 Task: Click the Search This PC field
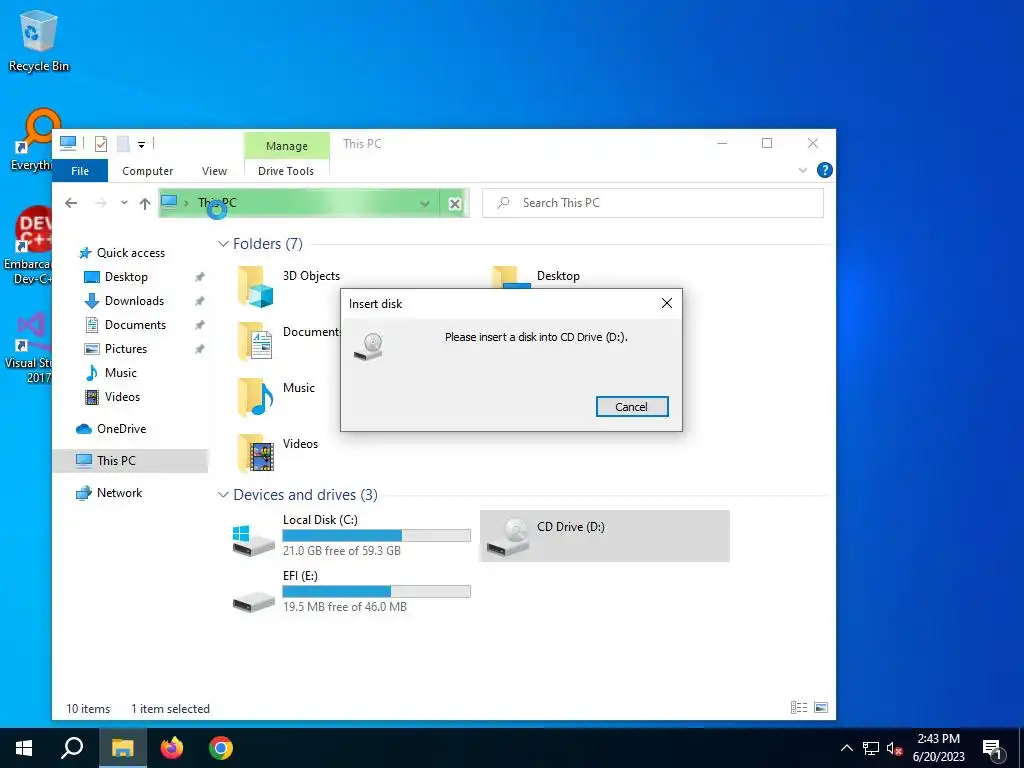point(653,203)
